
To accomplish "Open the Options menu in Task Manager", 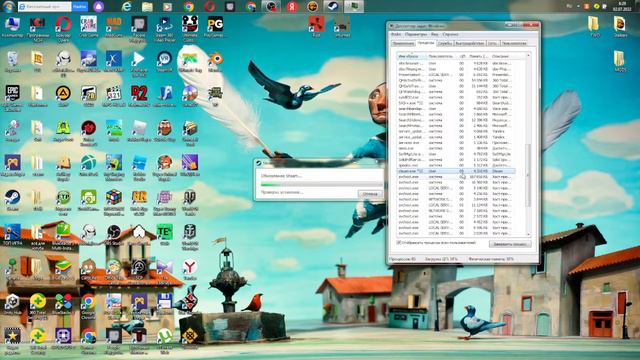I will click(416, 35).
